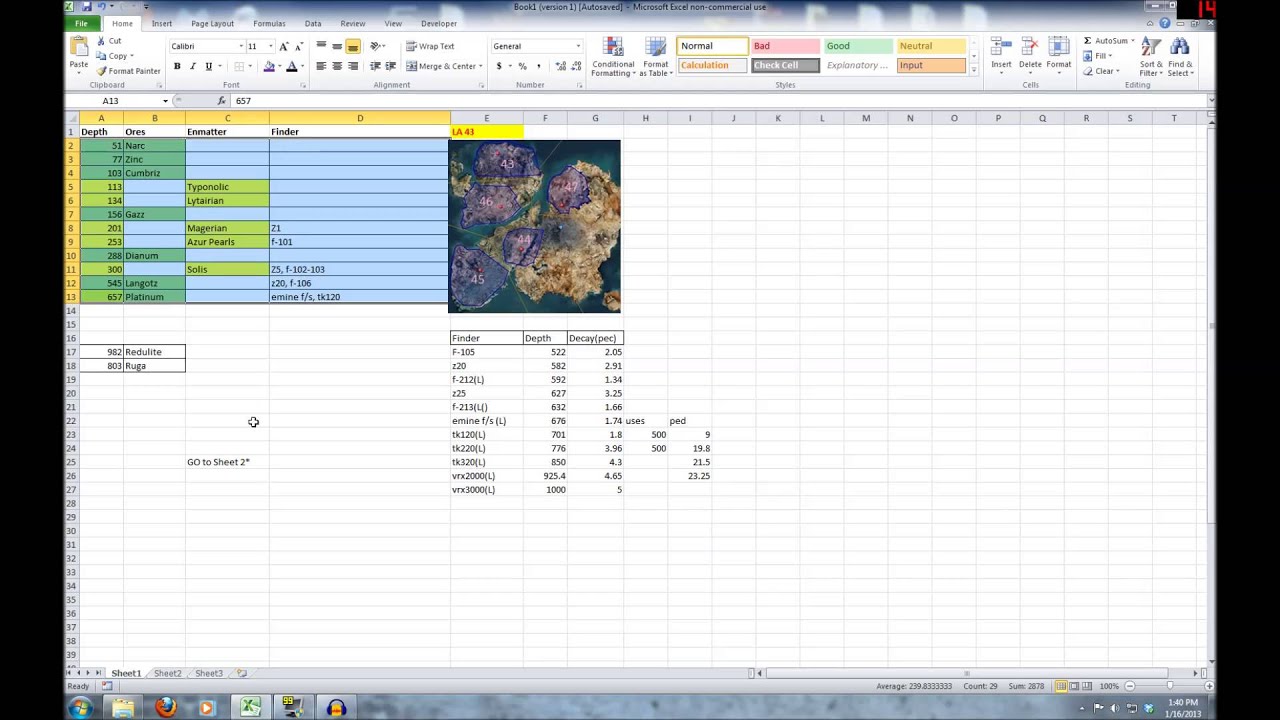This screenshot has width=1280, height=720.
Task: Click the Font Color A icon
Action: tap(291, 66)
